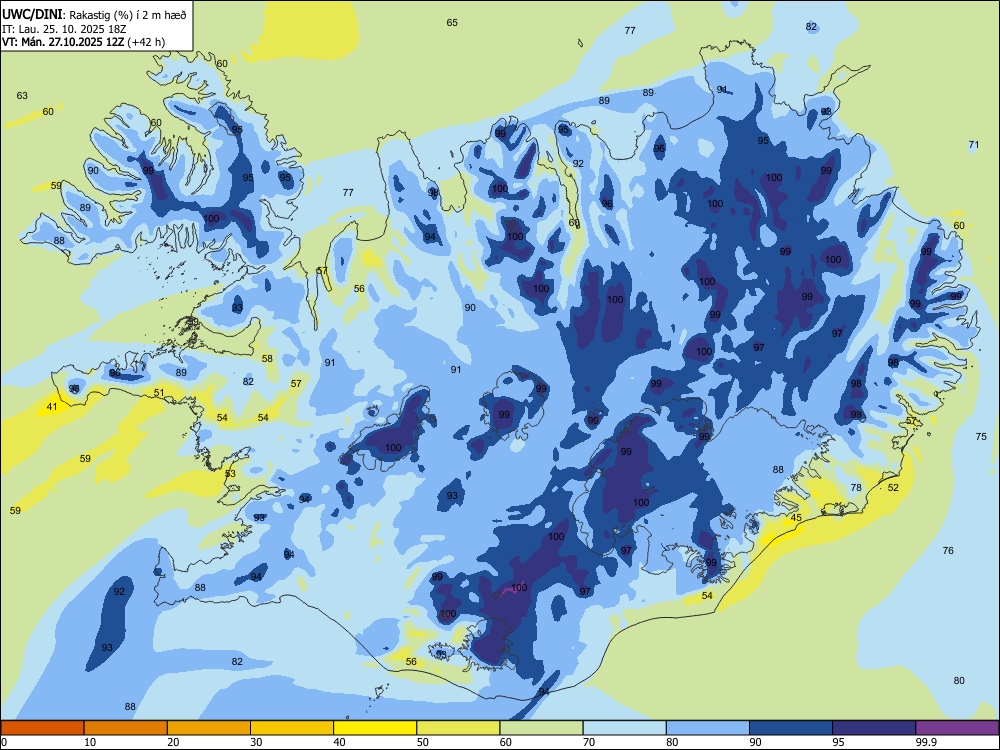Screen dimensions: 1000x750
Task: Click the legend tick label '40'
Action: pyautogui.click(x=339, y=742)
